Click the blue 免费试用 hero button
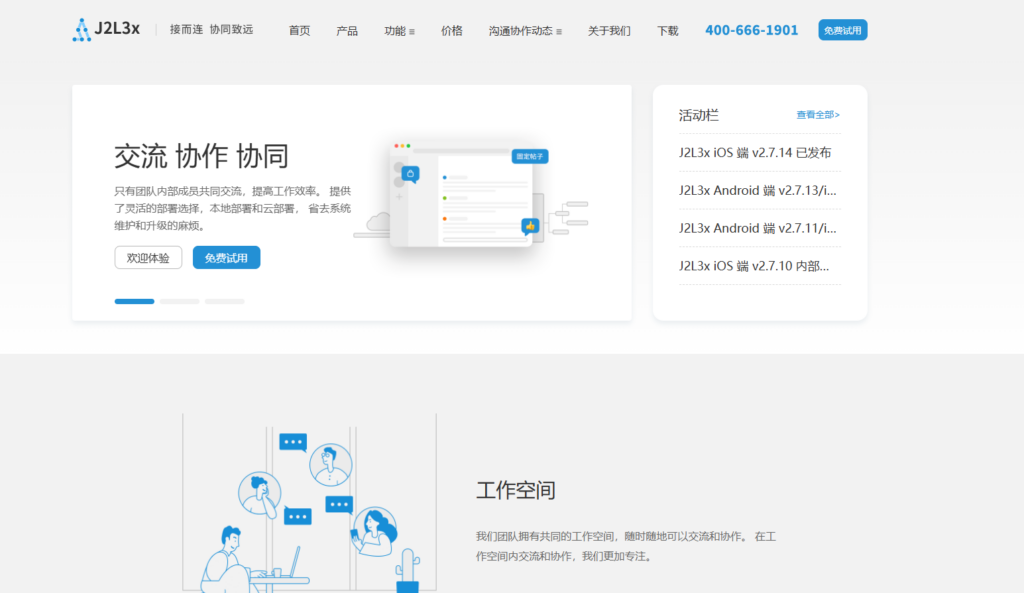This screenshot has width=1024, height=593. [226, 257]
